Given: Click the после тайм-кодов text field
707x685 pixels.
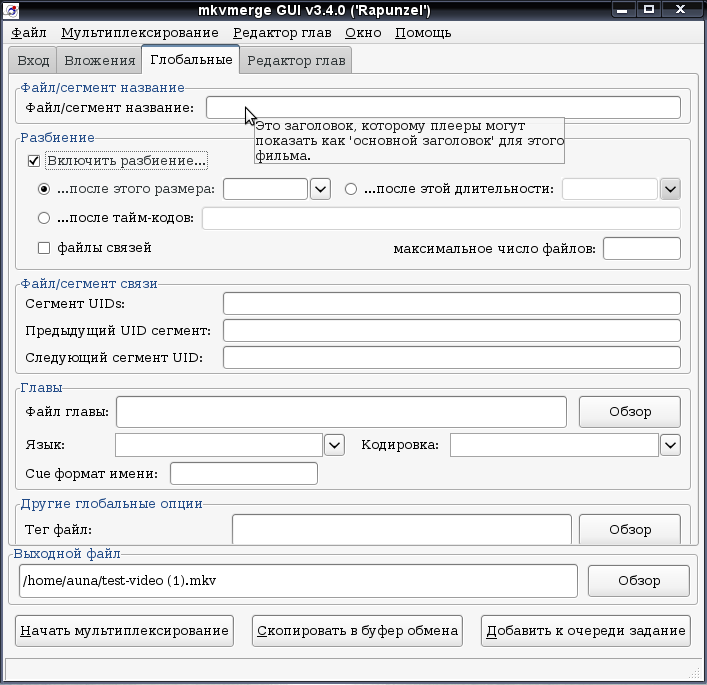Looking at the screenshot, I should coord(441,218).
